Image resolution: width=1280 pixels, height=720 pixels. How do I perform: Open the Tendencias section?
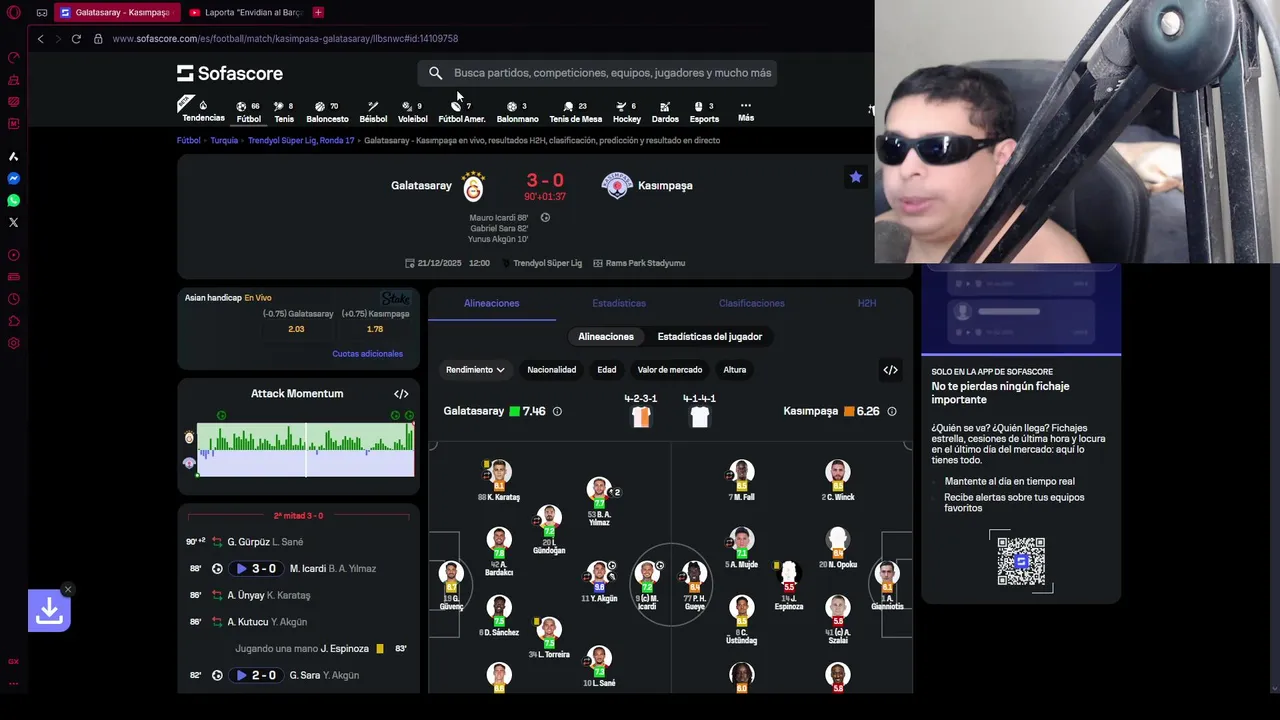pos(203,111)
